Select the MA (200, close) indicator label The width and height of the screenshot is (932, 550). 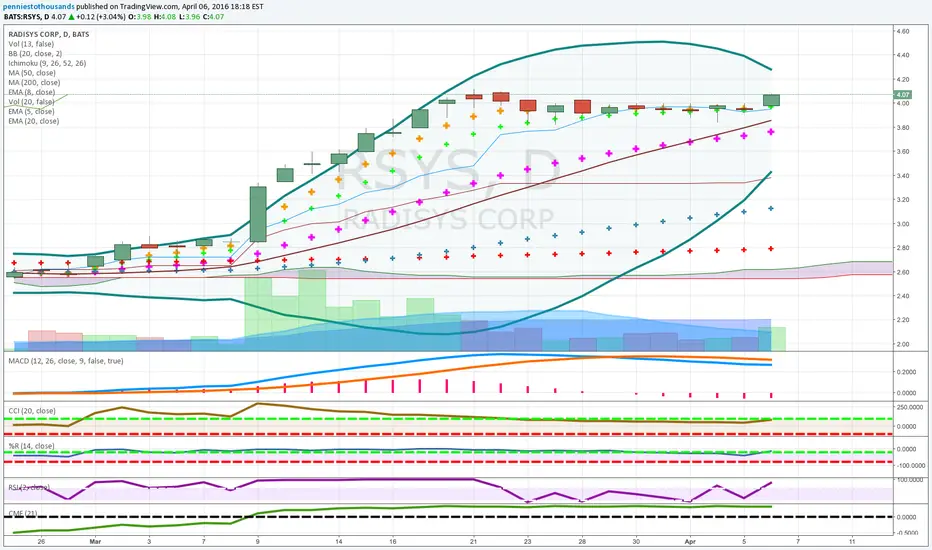[34, 83]
